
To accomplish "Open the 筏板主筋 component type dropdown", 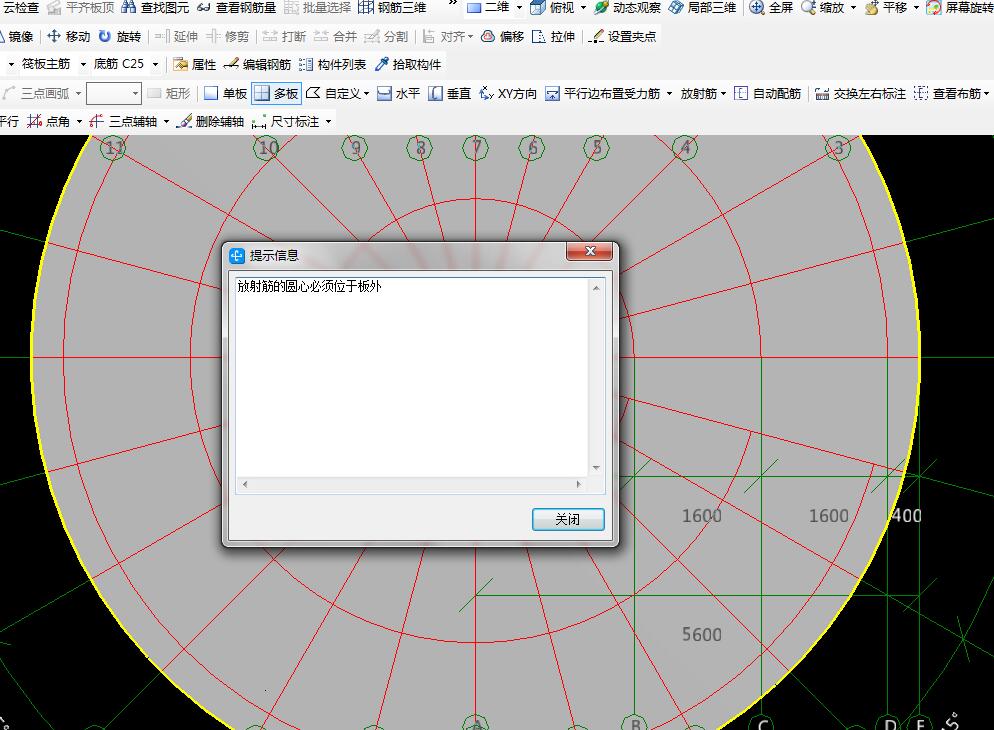I will [x=82, y=64].
